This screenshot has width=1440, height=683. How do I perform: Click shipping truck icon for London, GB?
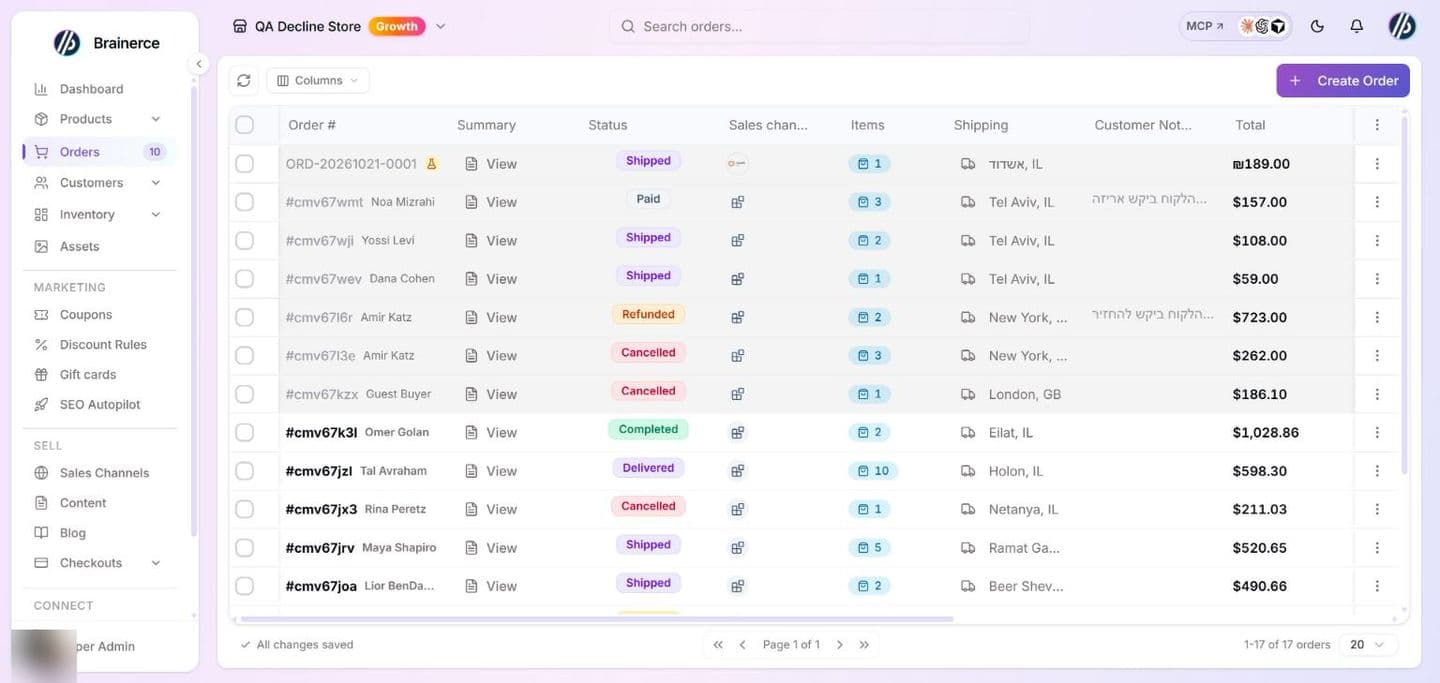[x=967, y=394]
